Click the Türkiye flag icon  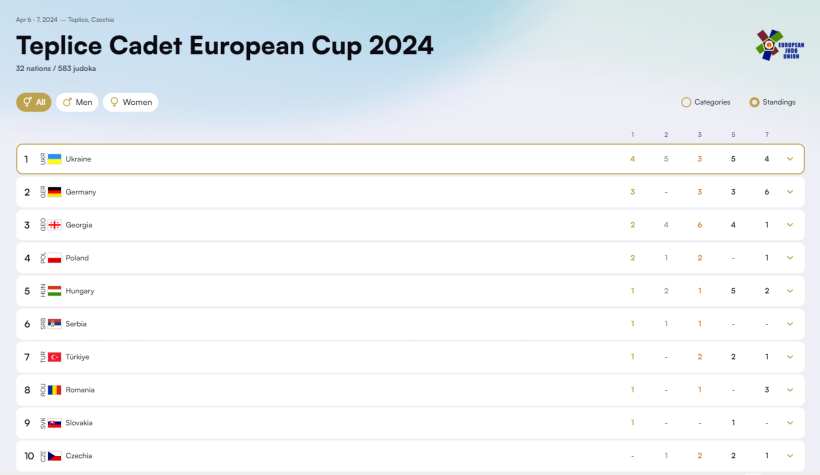[x=54, y=357]
